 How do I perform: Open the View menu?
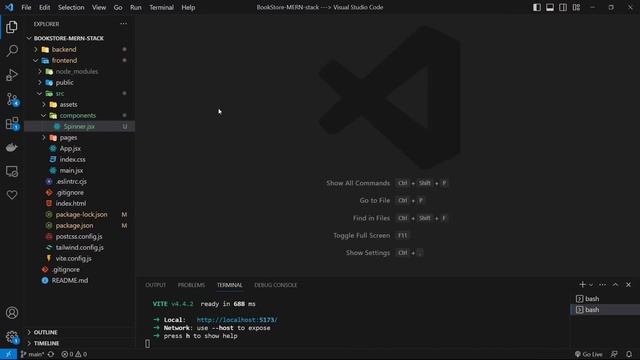[99, 7]
